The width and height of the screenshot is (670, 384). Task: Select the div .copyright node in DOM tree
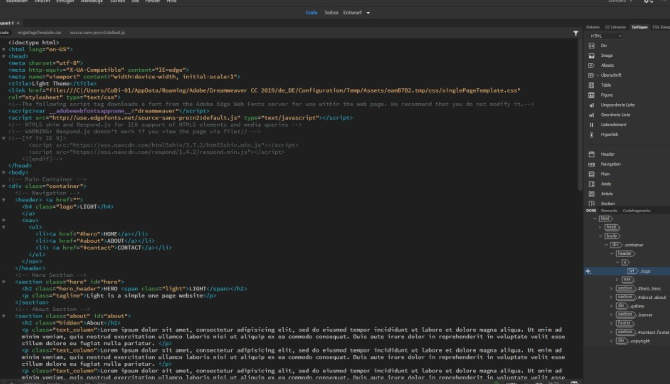pyautogui.click(x=633, y=341)
